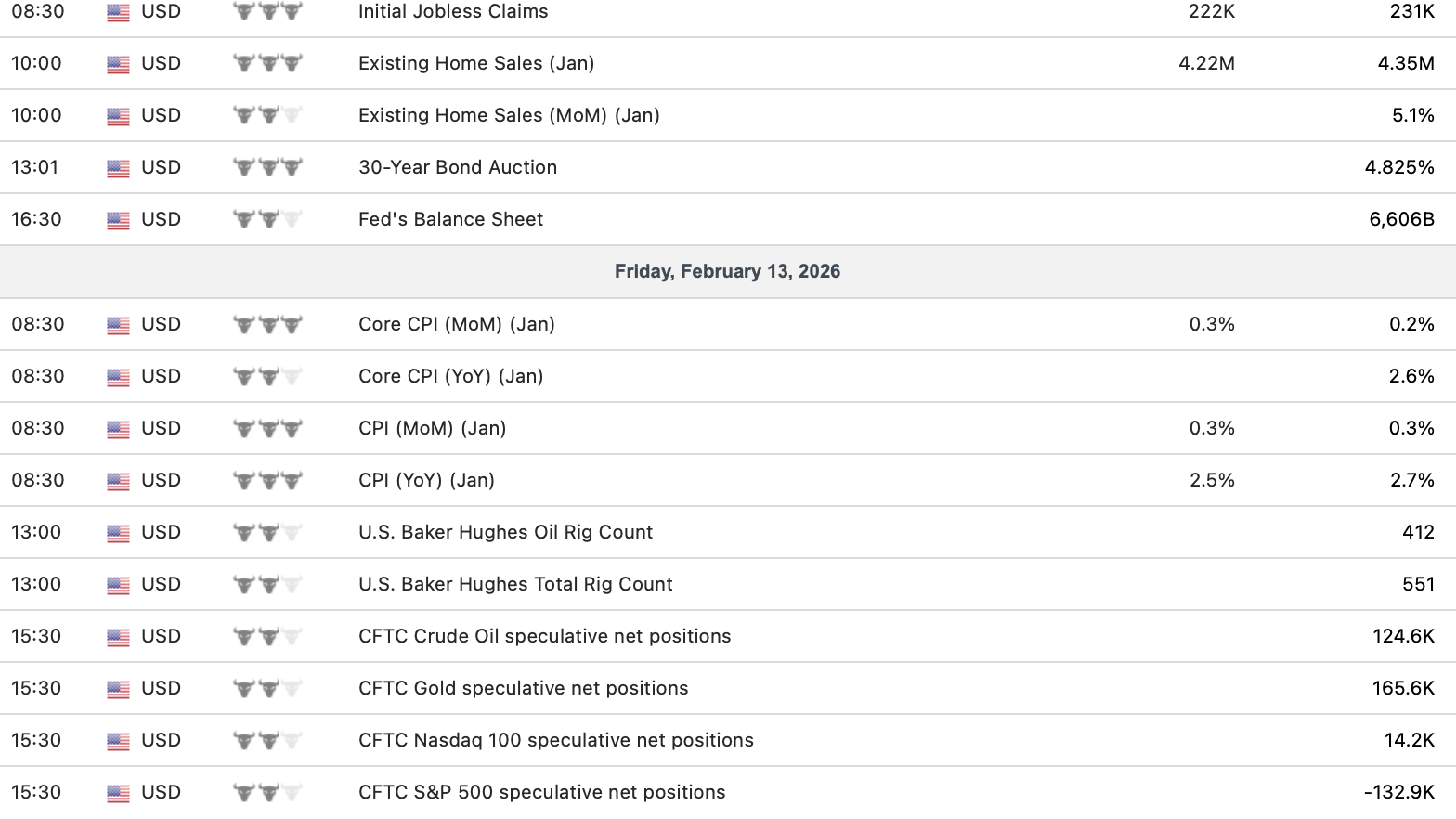Select the Friday, February 13, 2026 date header
Image resolution: width=1456 pixels, height=819 pixels.
[727, 271]
